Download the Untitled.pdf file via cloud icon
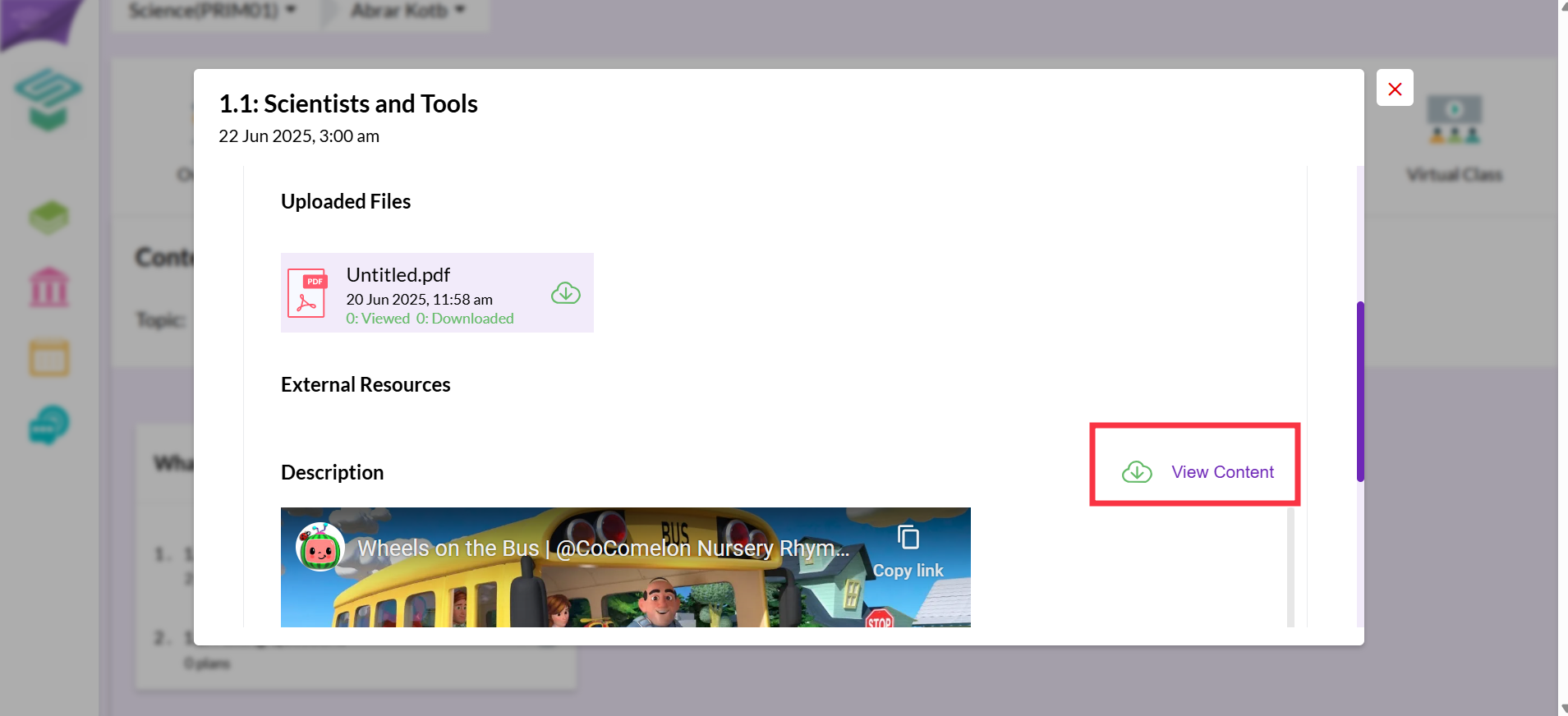Screen dimensions: 1568x716 [566, 293]
